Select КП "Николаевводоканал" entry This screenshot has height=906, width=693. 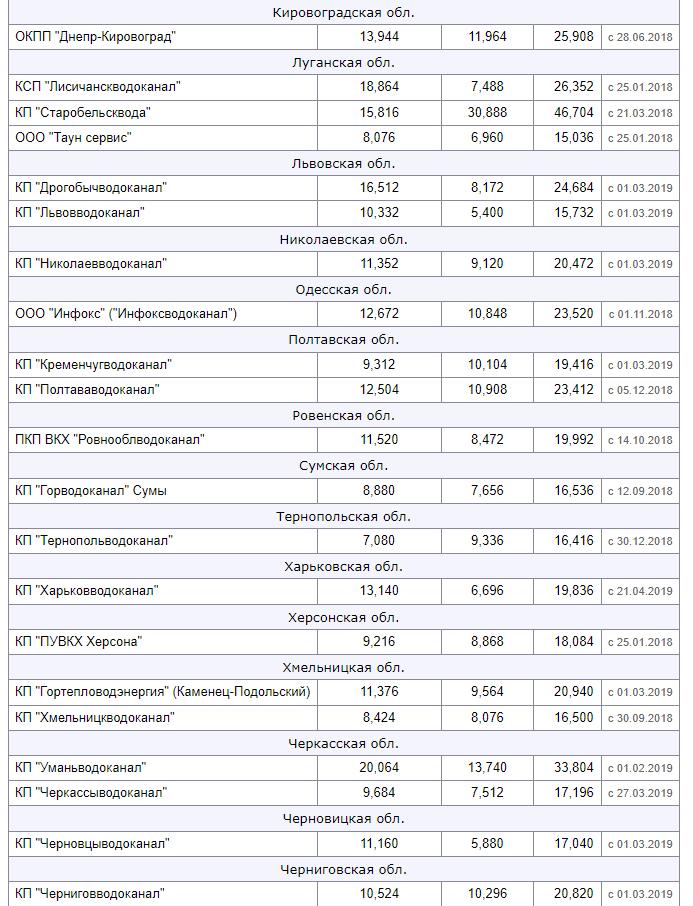click(91, 264)
